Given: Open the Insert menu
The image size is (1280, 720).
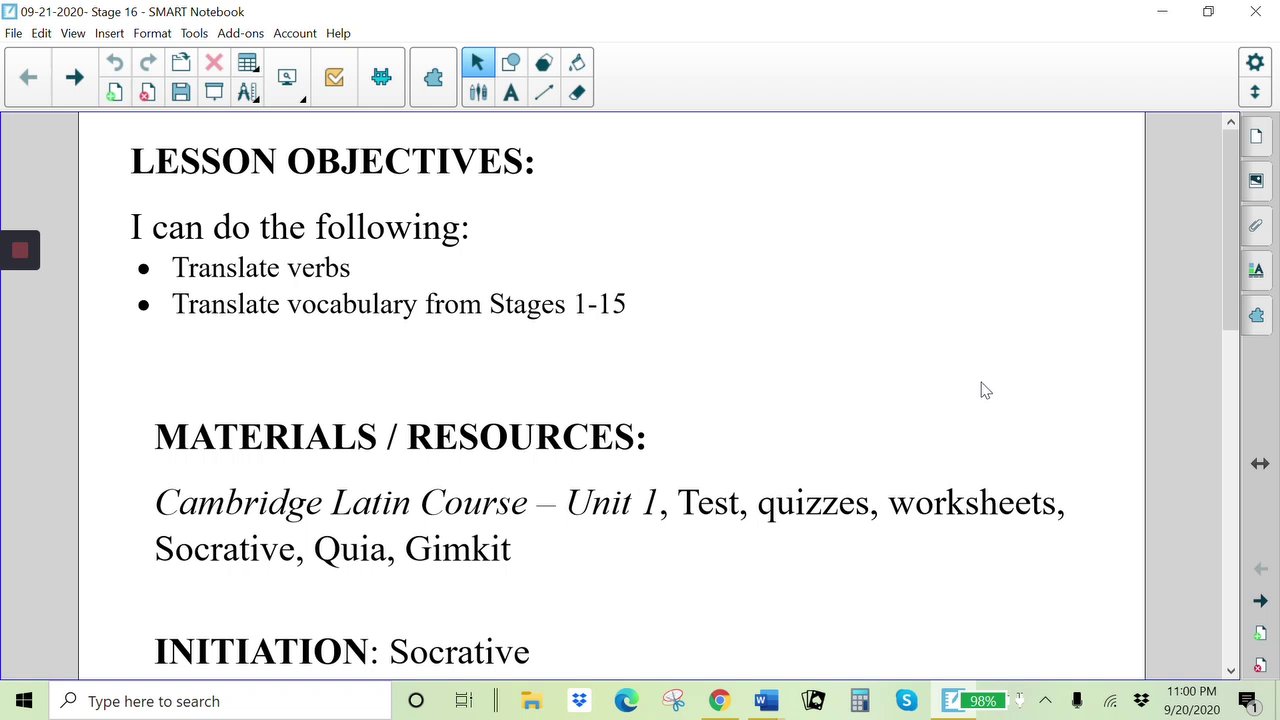Looking at the screenshot, I should coord(110,33).
